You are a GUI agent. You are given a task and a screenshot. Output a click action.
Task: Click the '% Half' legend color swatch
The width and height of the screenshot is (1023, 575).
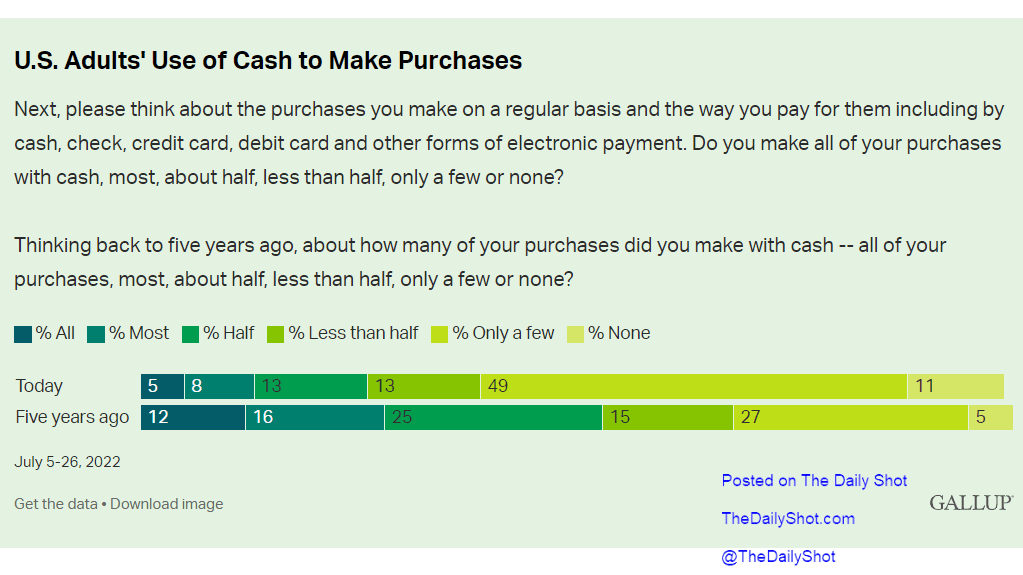191,335
